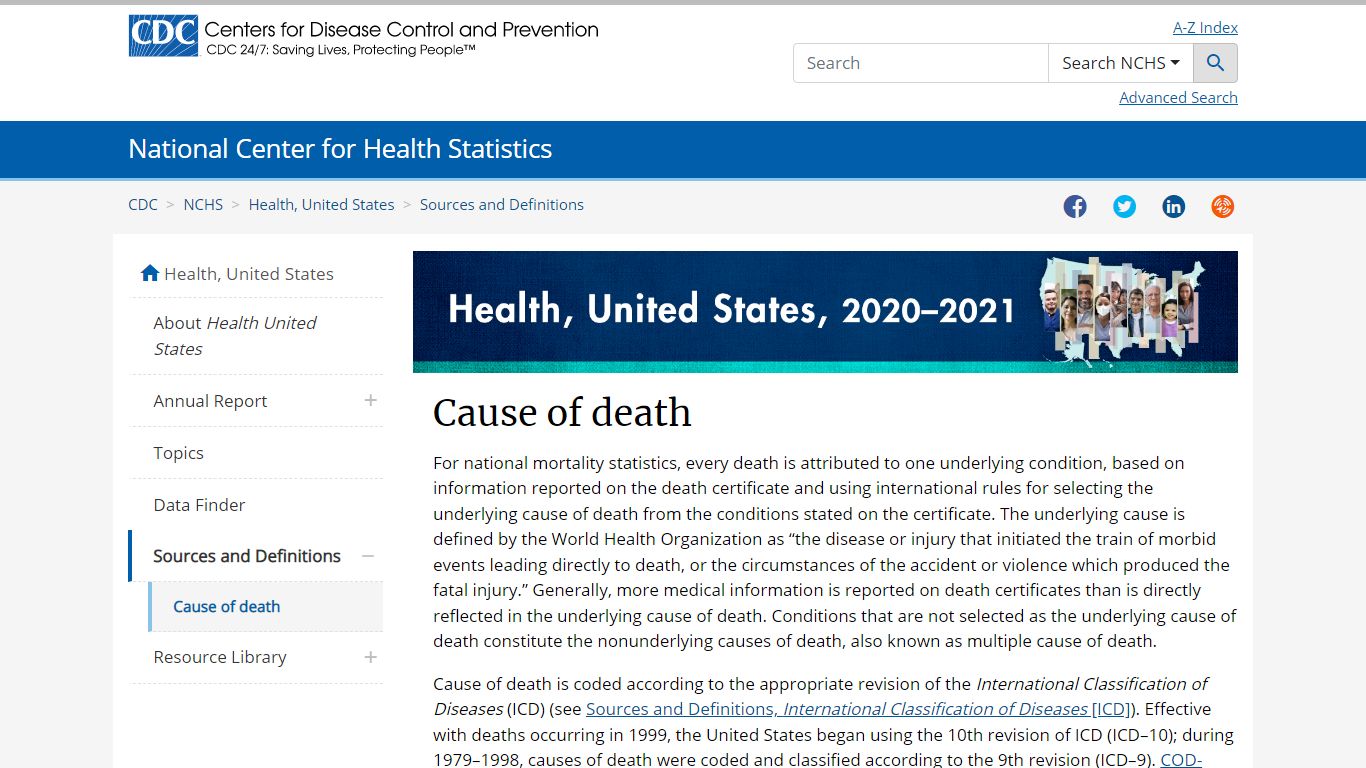
Task: Share page on Twitter
Action: tap(1124, 206)
